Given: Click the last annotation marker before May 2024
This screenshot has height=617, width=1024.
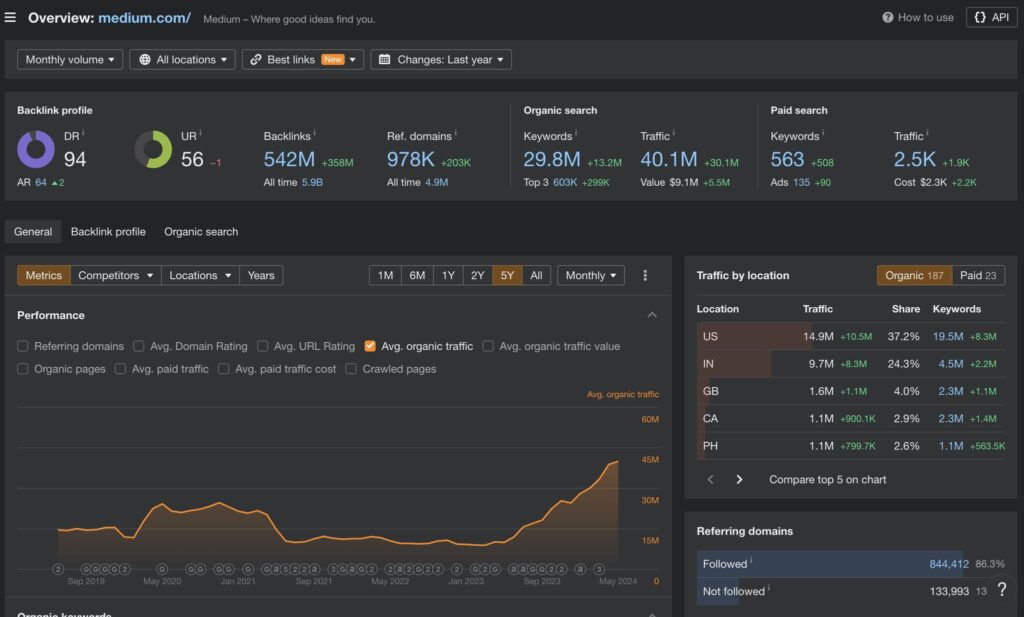Looking at the screenshot, I should [x=599, y=569].
